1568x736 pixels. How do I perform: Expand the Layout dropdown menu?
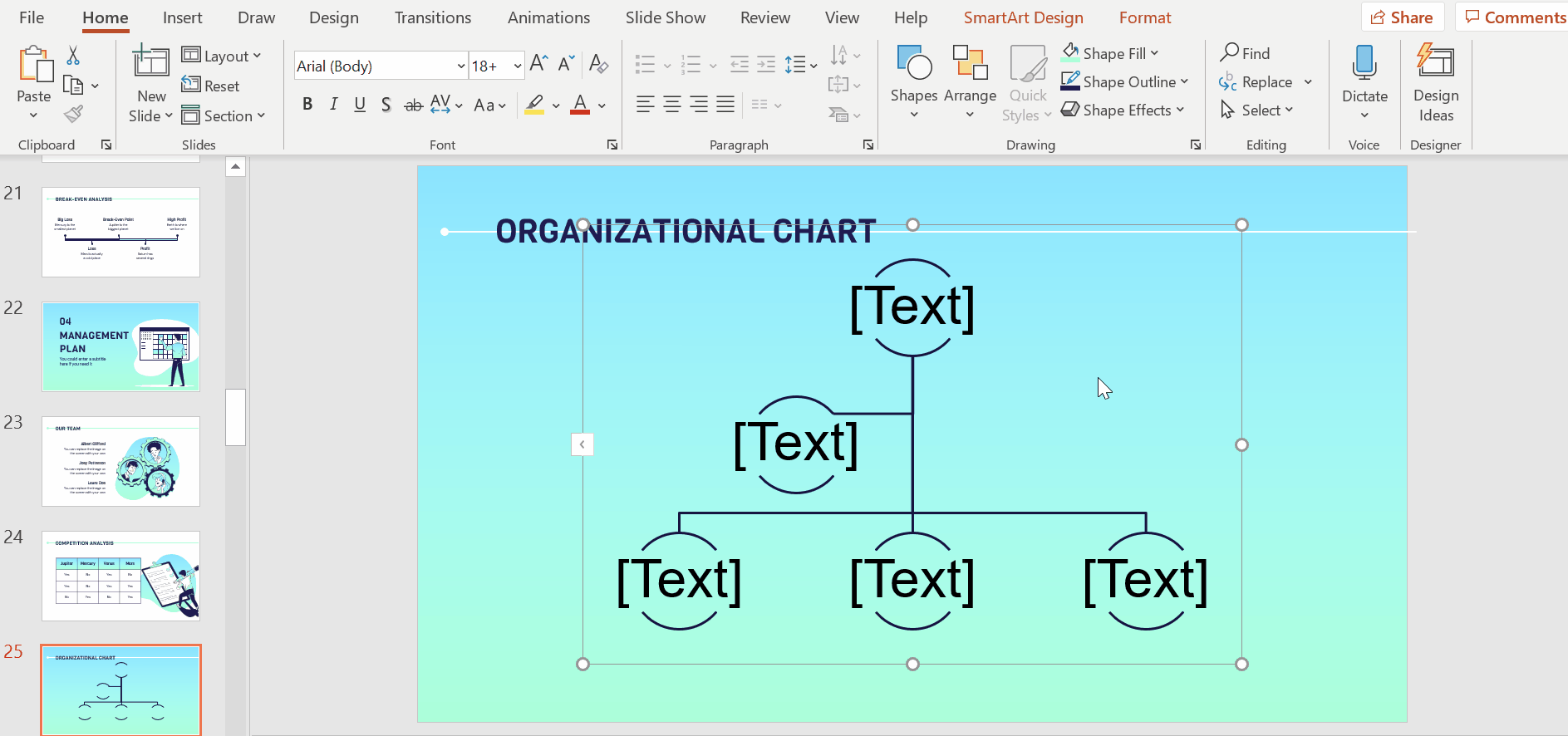tap(222, 56)
